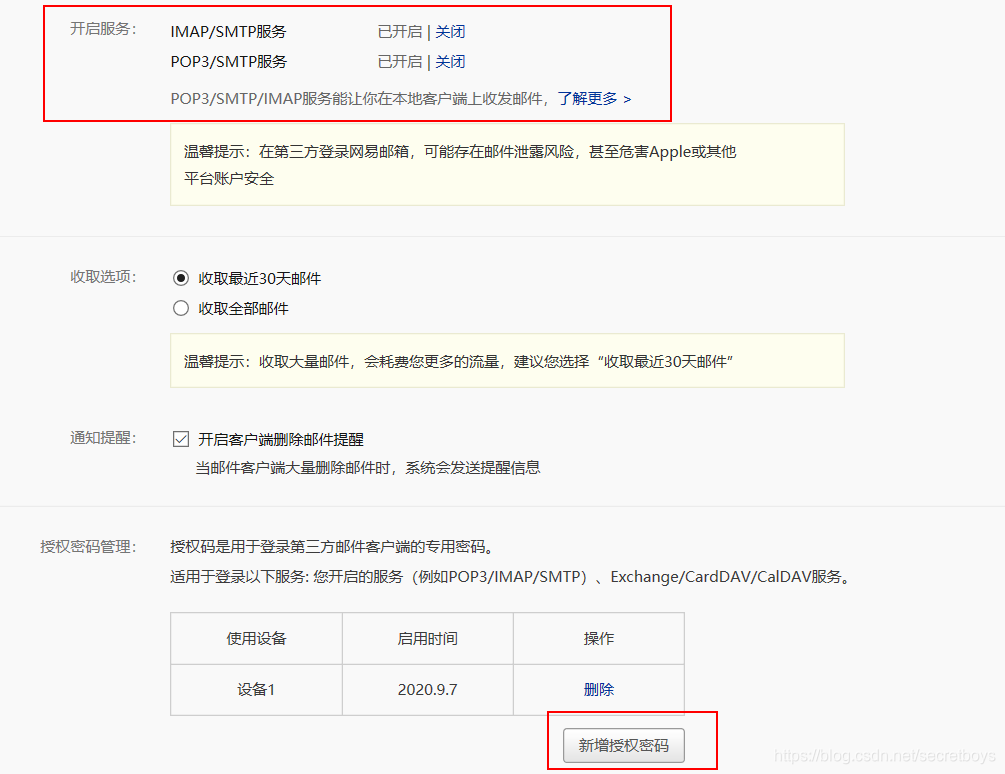Uncheck "开启客户端删除邮件提醒" option
The height and width of the screenshot is (774, 1005).
tap(181, 438)
